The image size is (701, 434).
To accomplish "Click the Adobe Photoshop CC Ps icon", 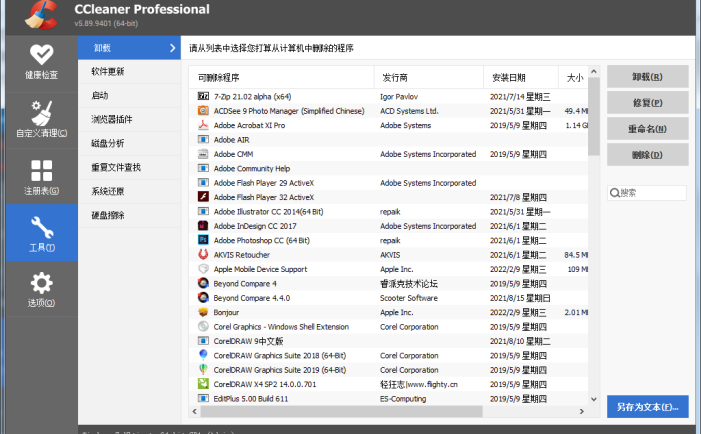I will (x=203, y=240).
